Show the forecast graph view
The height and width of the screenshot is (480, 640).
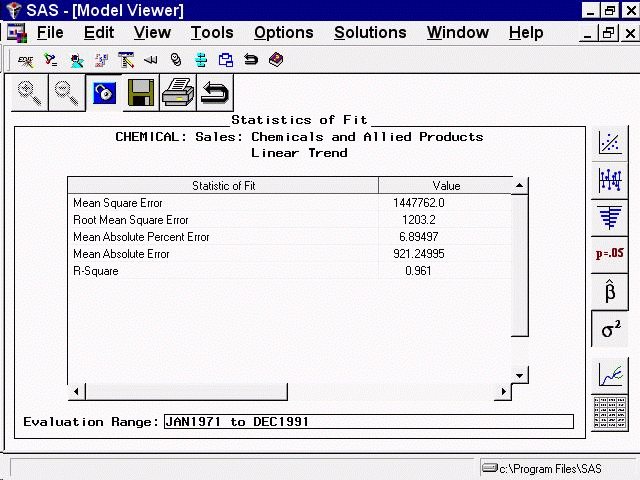click(x=610, y=375)
